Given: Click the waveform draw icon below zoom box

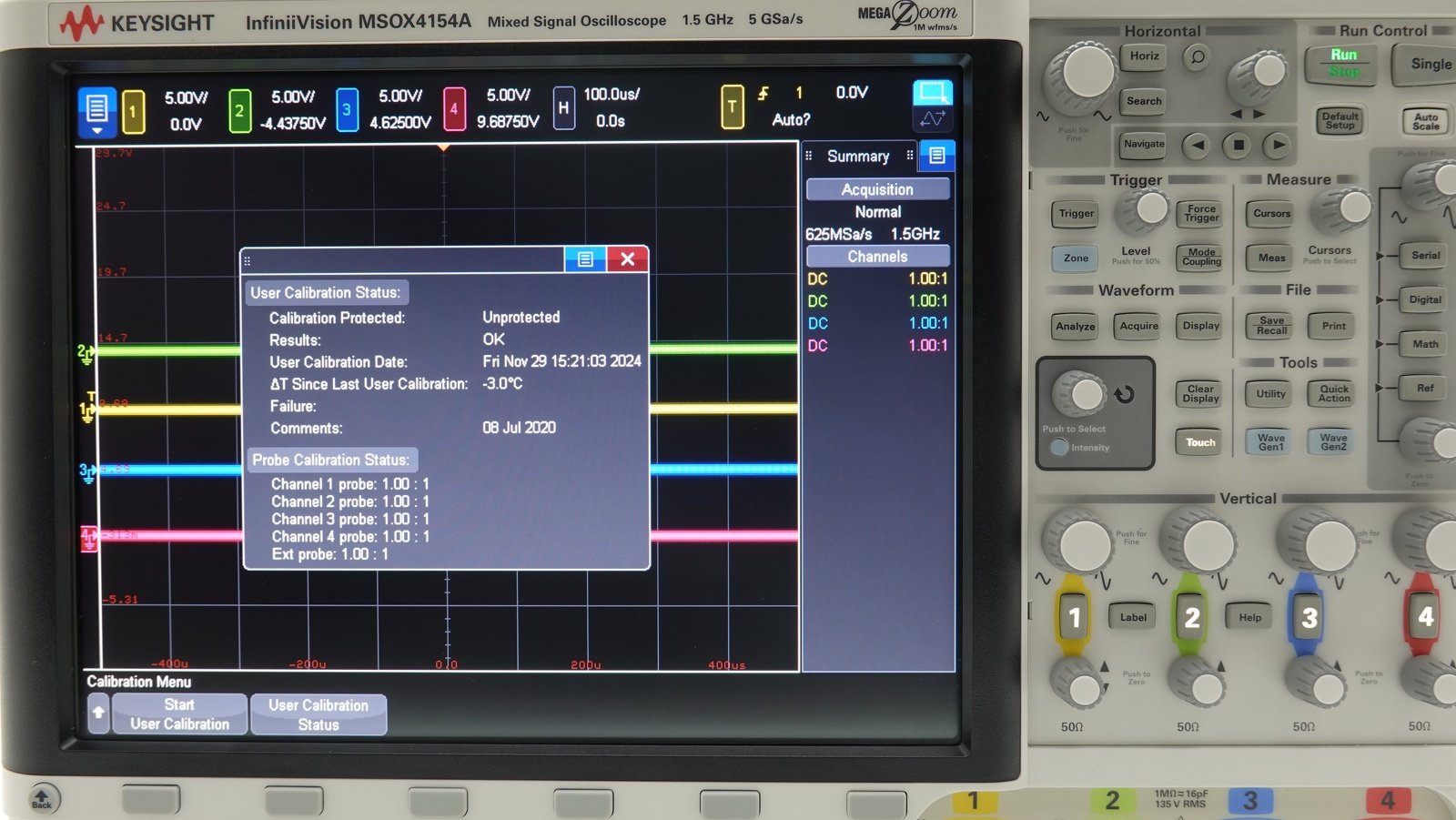Looking at the screenshot, I should click(x=932, y=119).
